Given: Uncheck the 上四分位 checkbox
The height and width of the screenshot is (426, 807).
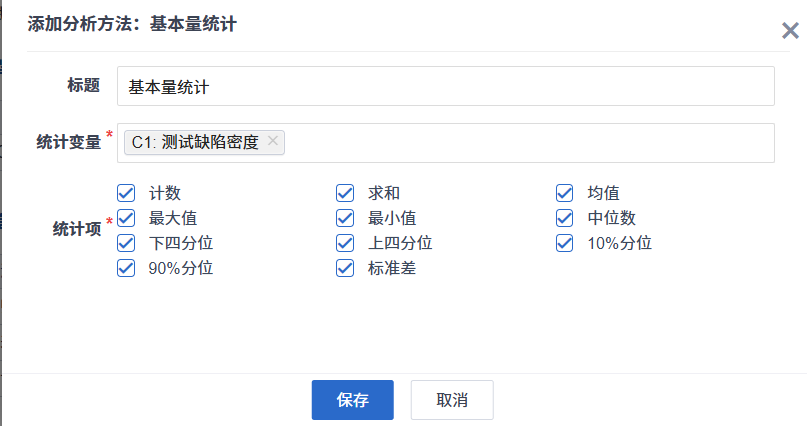Looking at the screenshot, I should (x=345, y=242).
